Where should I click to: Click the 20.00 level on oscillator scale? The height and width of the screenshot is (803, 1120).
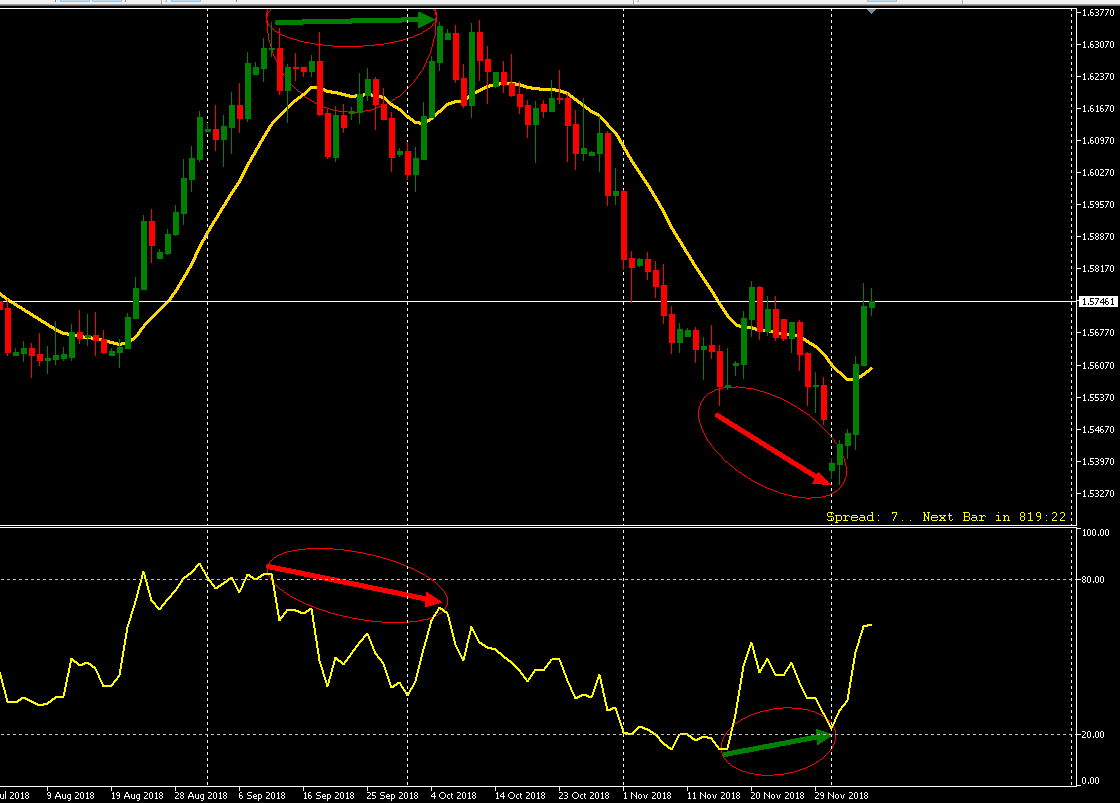point(1092,735)
